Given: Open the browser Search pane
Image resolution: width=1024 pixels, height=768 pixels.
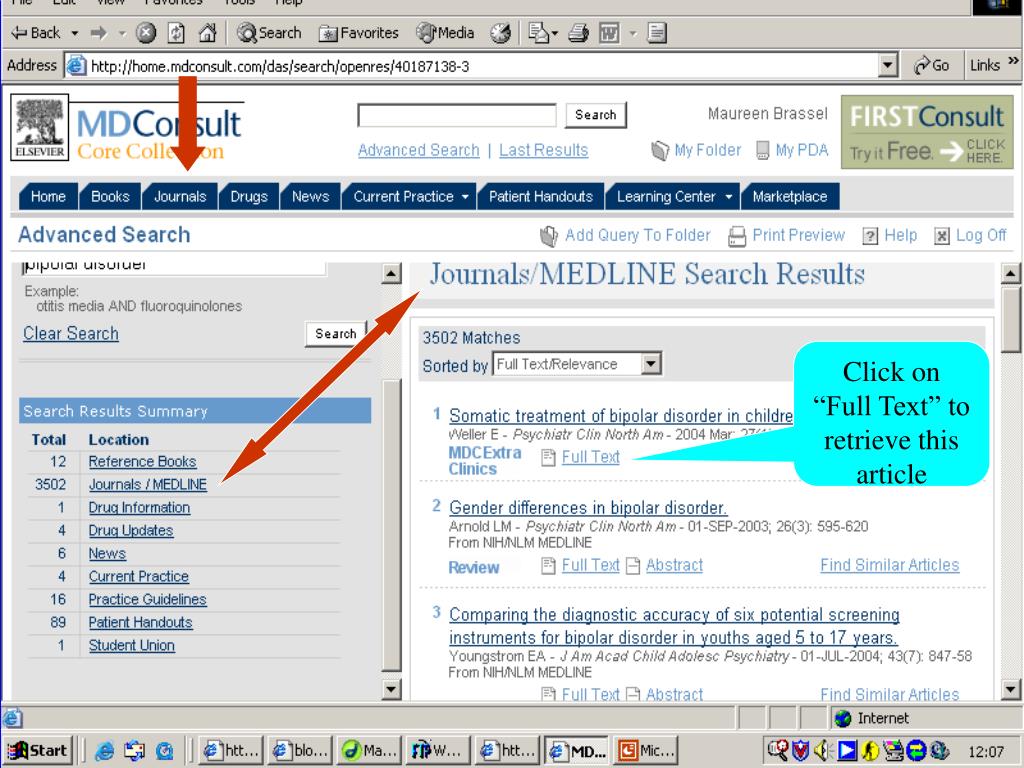Looking at the screenshot, I should [x=269, y=33].
